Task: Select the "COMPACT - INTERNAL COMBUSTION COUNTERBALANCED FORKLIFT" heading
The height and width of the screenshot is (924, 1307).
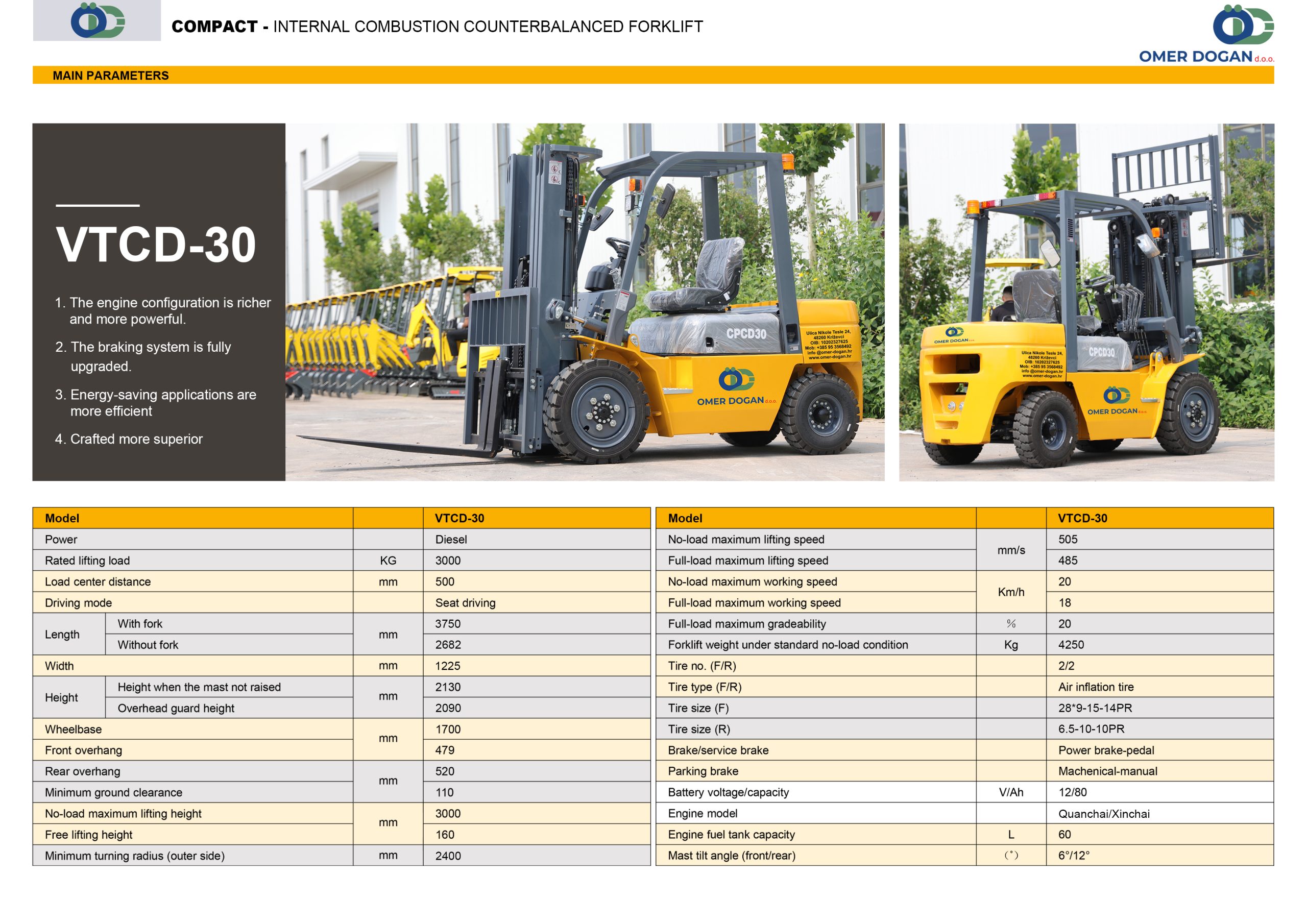Action: 437,26
